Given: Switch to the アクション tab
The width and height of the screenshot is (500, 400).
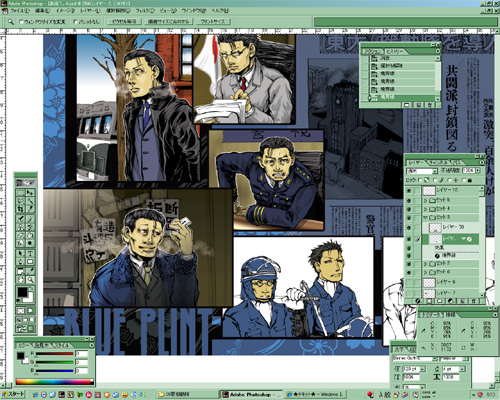Looking at the screenshot, I should tap(372, 52).
